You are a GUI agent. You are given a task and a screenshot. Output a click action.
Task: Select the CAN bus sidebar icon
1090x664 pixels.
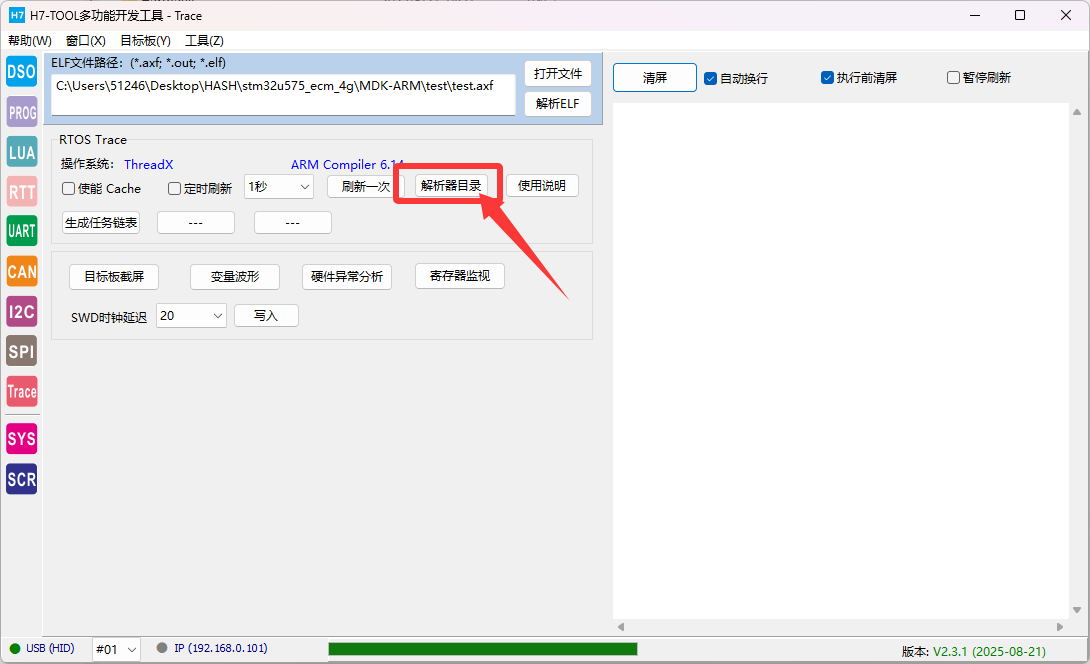pyautogui.click(x=21, y=271)
